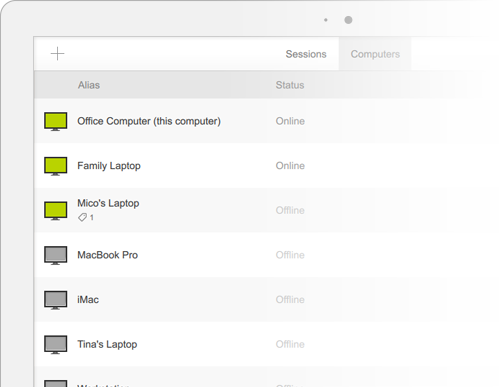Click the Online status of Office Computer
499x387 pixels.
290,121
